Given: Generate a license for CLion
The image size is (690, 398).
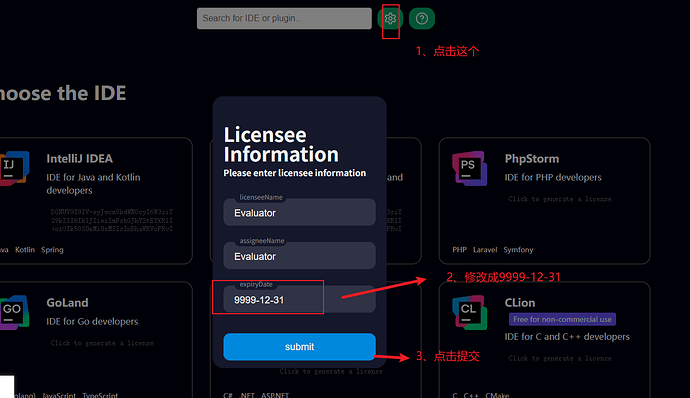Looking at the screenshot, I should tap(560, 358).
